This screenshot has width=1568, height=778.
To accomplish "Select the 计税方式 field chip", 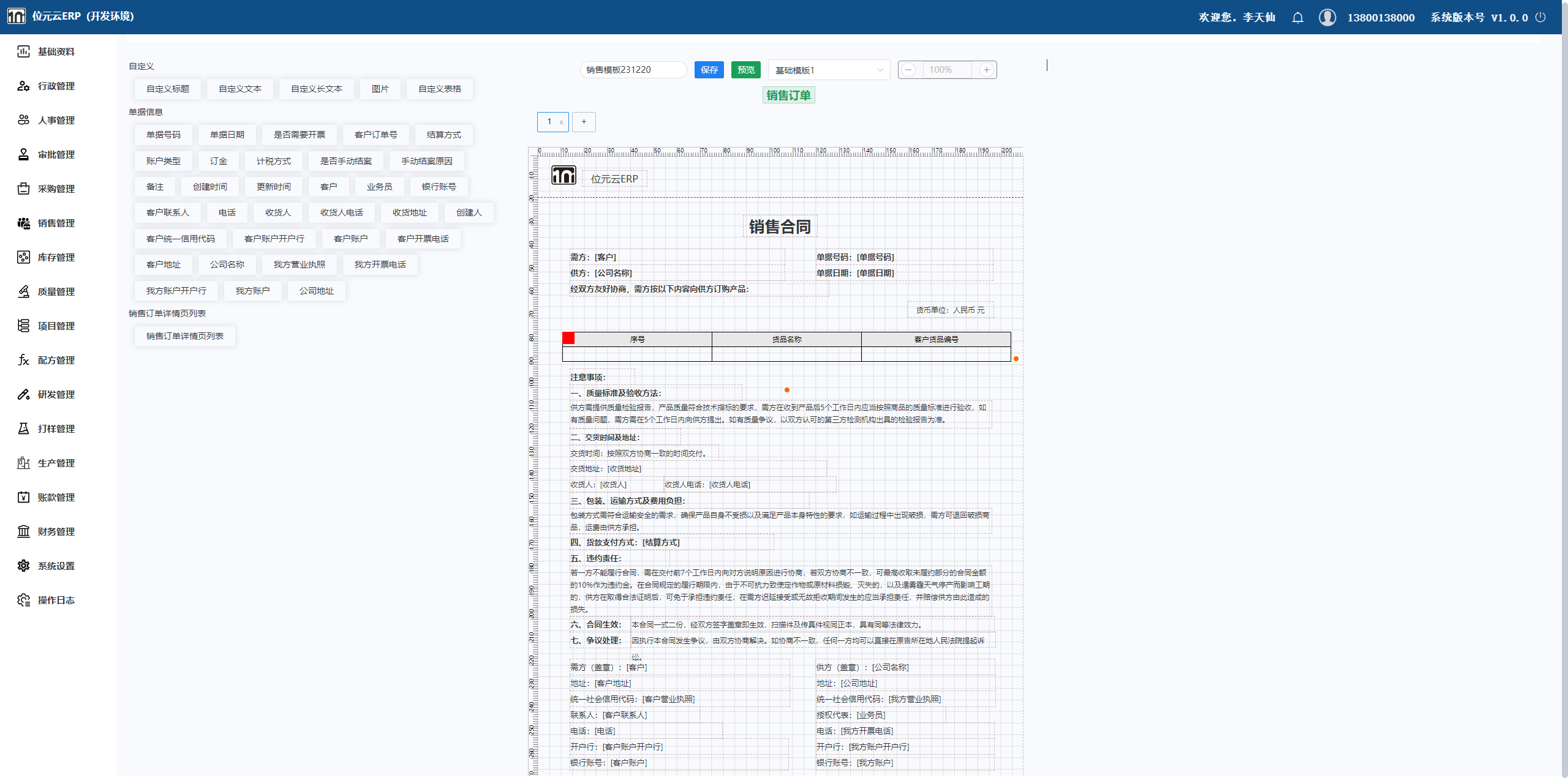I will point(274,161).
